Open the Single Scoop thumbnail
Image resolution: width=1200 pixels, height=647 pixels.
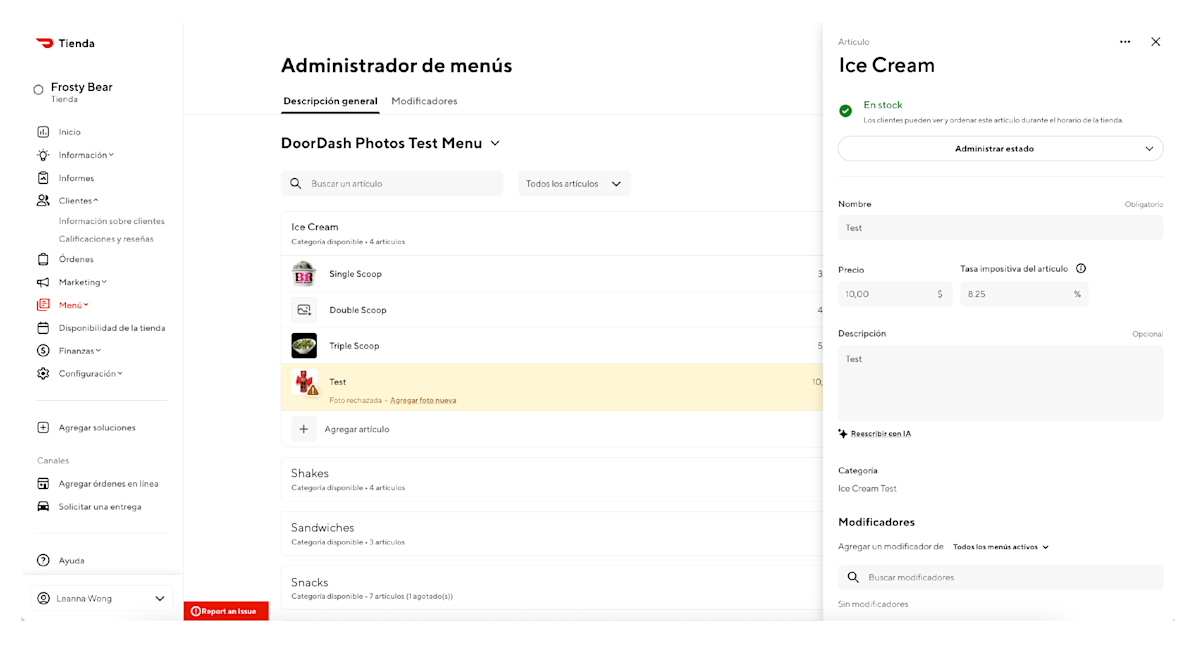click(304, 274)
